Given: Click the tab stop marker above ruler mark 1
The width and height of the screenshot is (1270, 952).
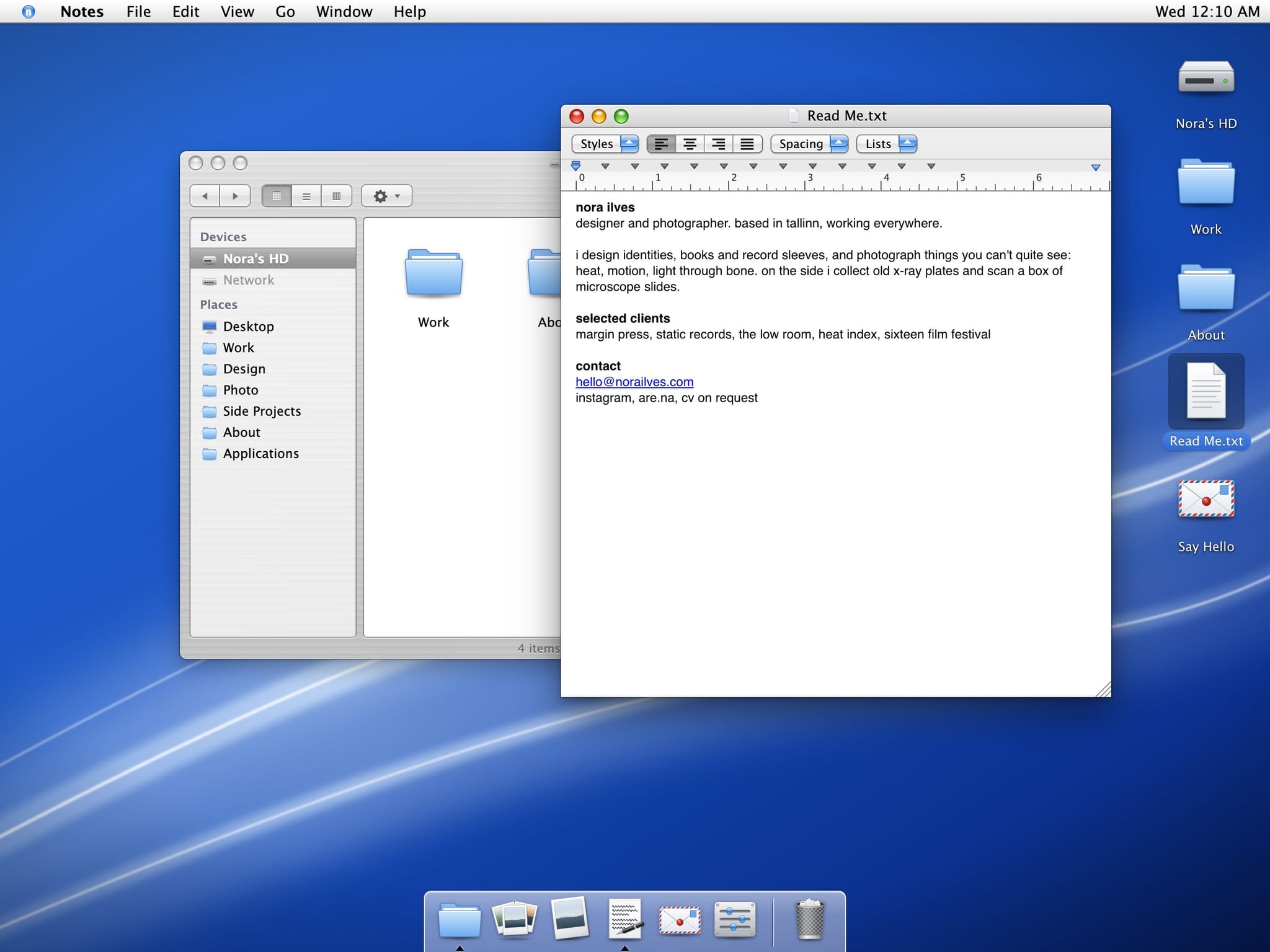Looking at the screenshot, I should pos(664,166).
